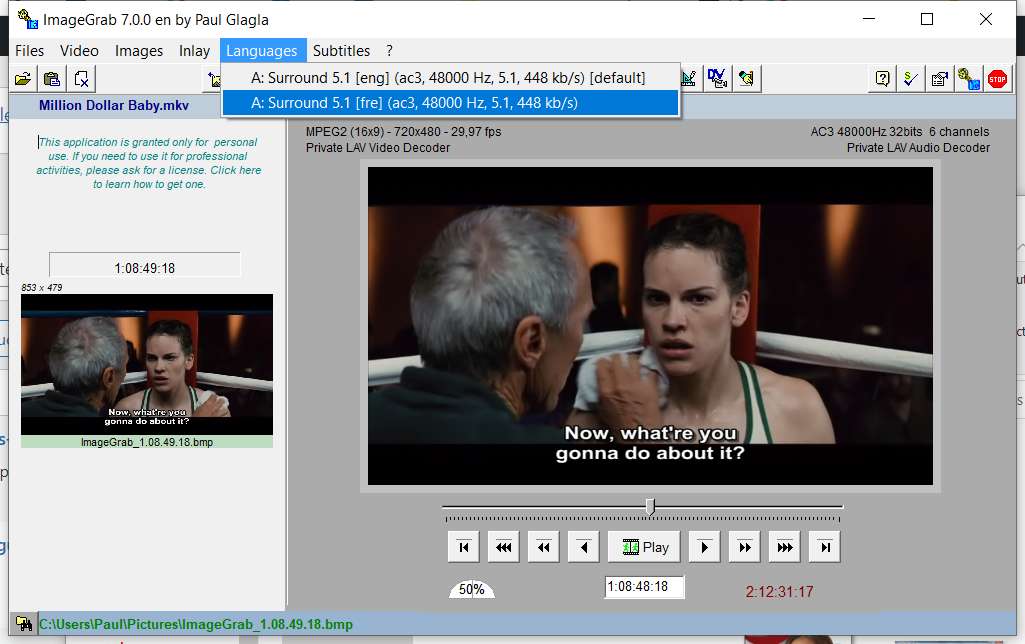Click the DV camera toolbar icon
Viewport: 1025px width, 644px height.
click(x=717, y=79)
